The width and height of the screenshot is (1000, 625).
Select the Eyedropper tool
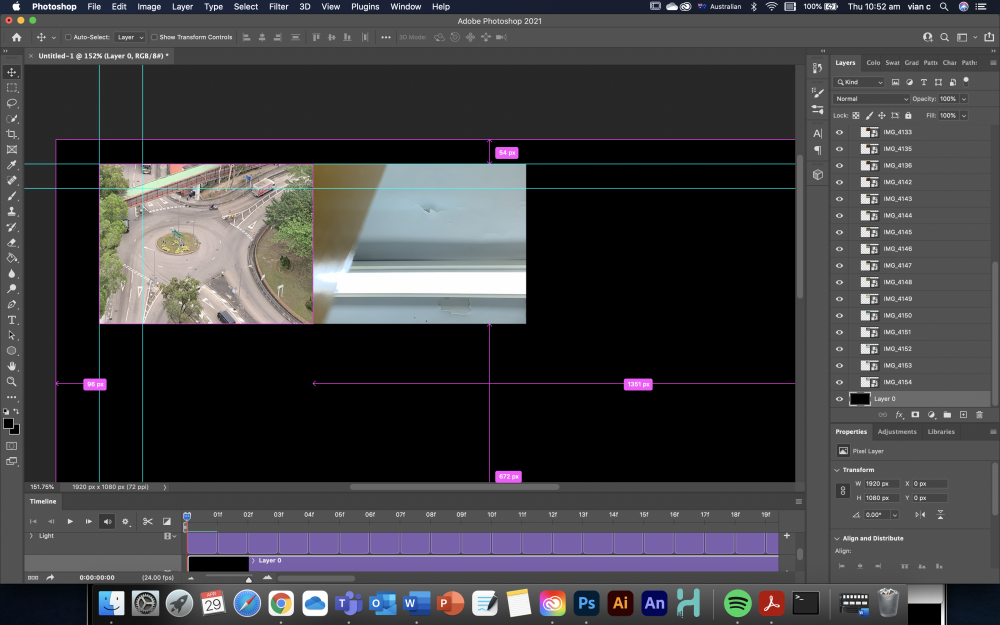[x=12, y=165]
